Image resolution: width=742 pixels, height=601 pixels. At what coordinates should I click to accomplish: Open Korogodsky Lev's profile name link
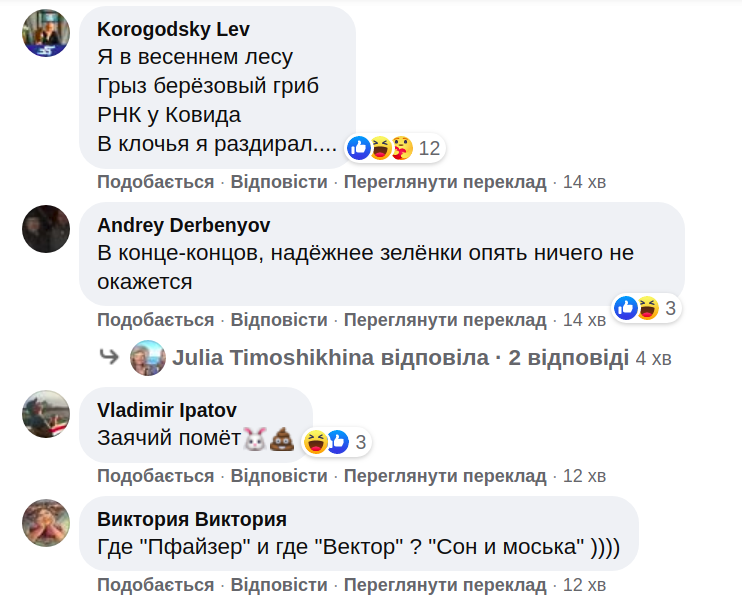click(x=173, y=29)
